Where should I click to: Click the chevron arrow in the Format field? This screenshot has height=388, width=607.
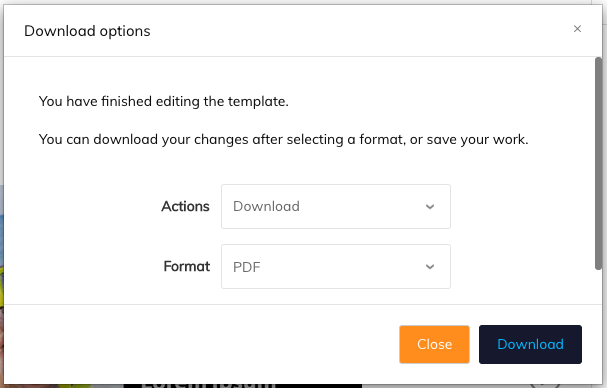430,267
